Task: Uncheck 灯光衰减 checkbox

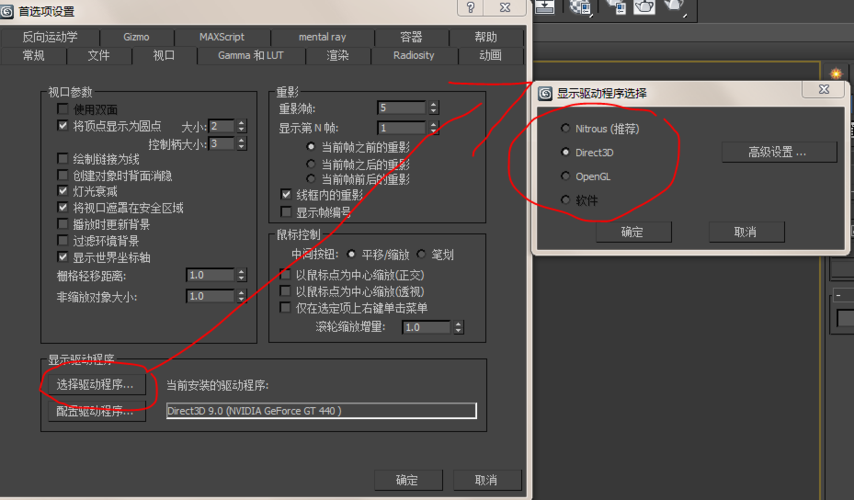Action: tap(63, 191)
